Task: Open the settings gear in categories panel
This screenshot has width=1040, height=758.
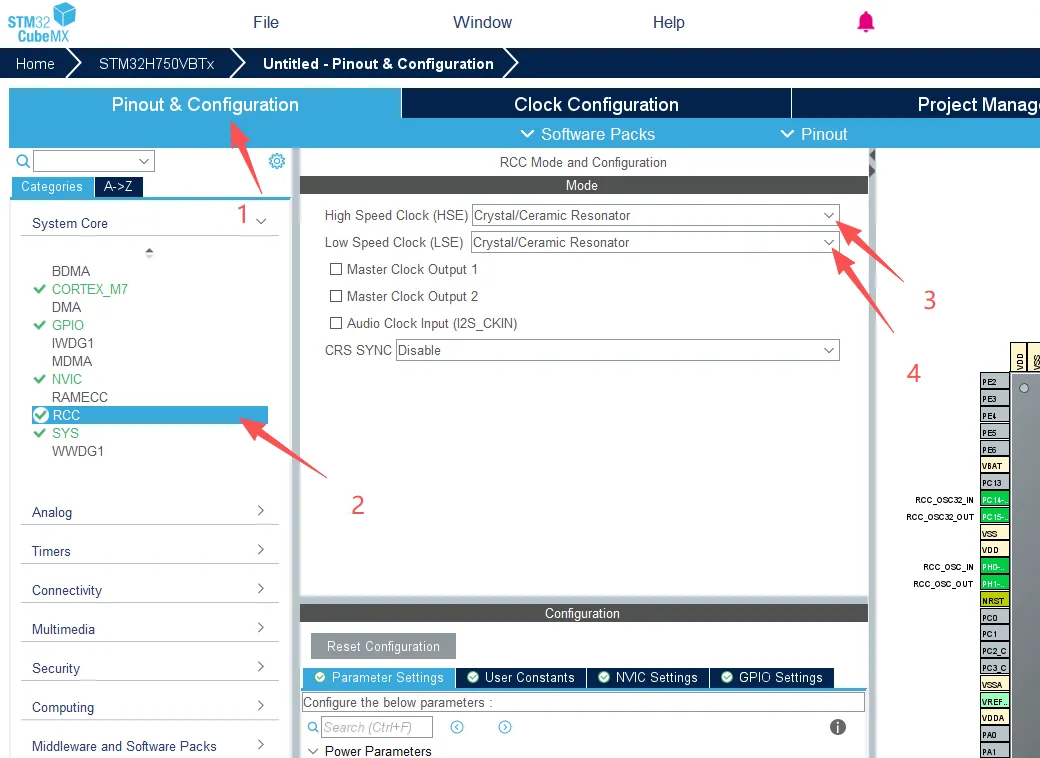Action: [x=277, y=161]
